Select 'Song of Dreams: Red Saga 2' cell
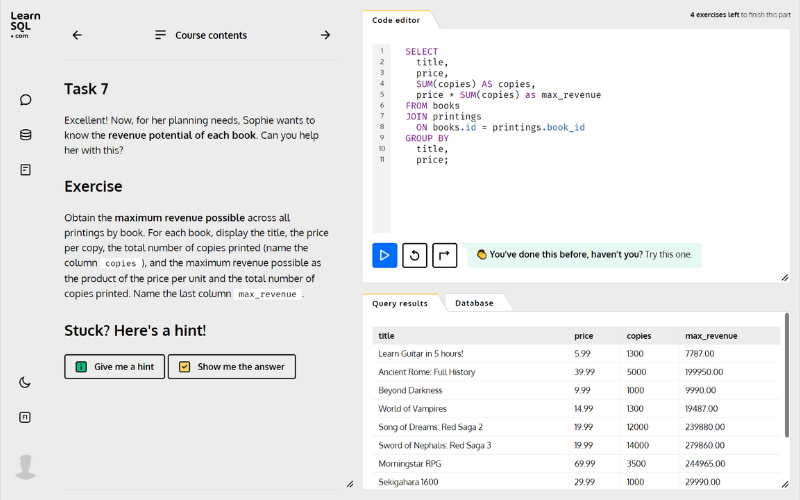800x500 pixels. 430,427
